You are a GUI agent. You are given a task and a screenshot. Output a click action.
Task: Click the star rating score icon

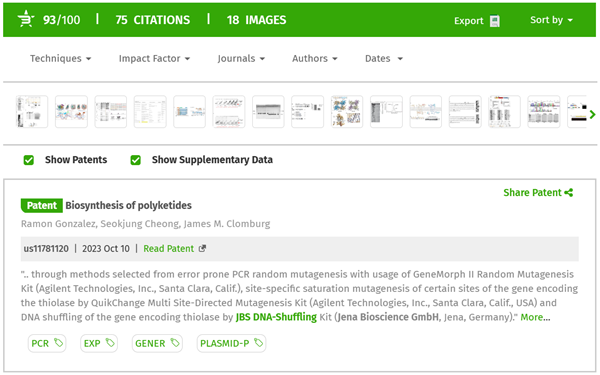pos(26,19)
